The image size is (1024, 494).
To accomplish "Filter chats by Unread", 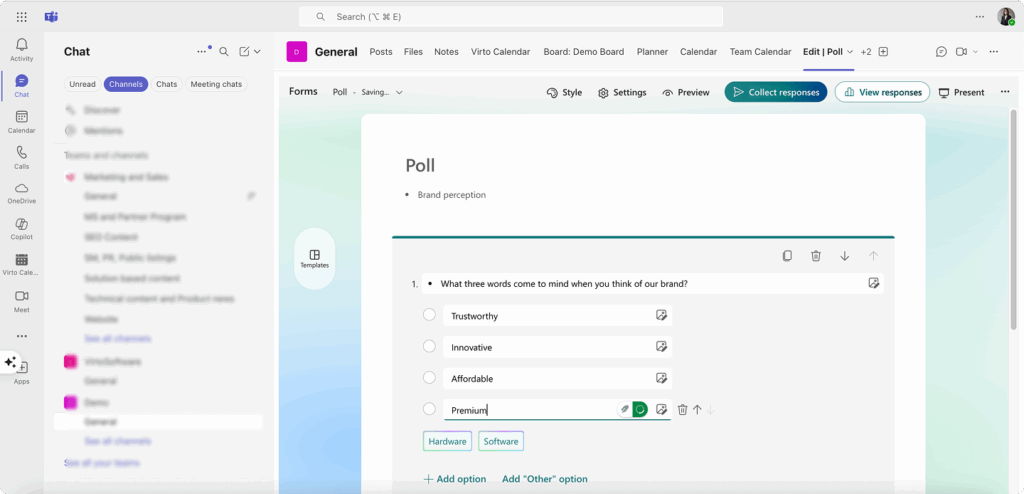I will (x=82, y=84).
